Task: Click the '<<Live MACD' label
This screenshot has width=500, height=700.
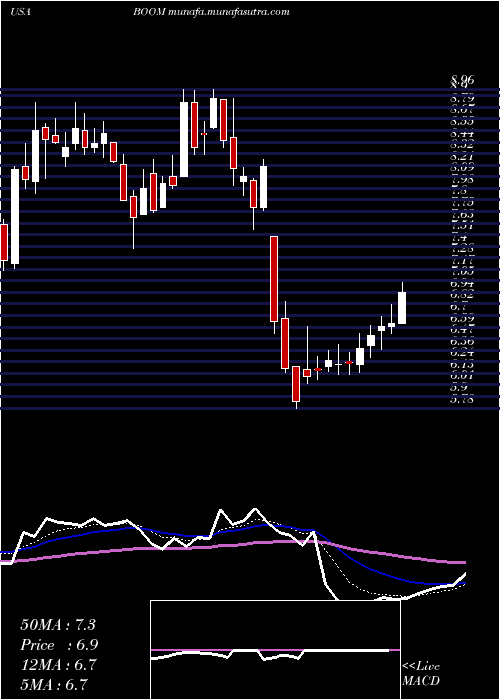Action: click(421, 674)
